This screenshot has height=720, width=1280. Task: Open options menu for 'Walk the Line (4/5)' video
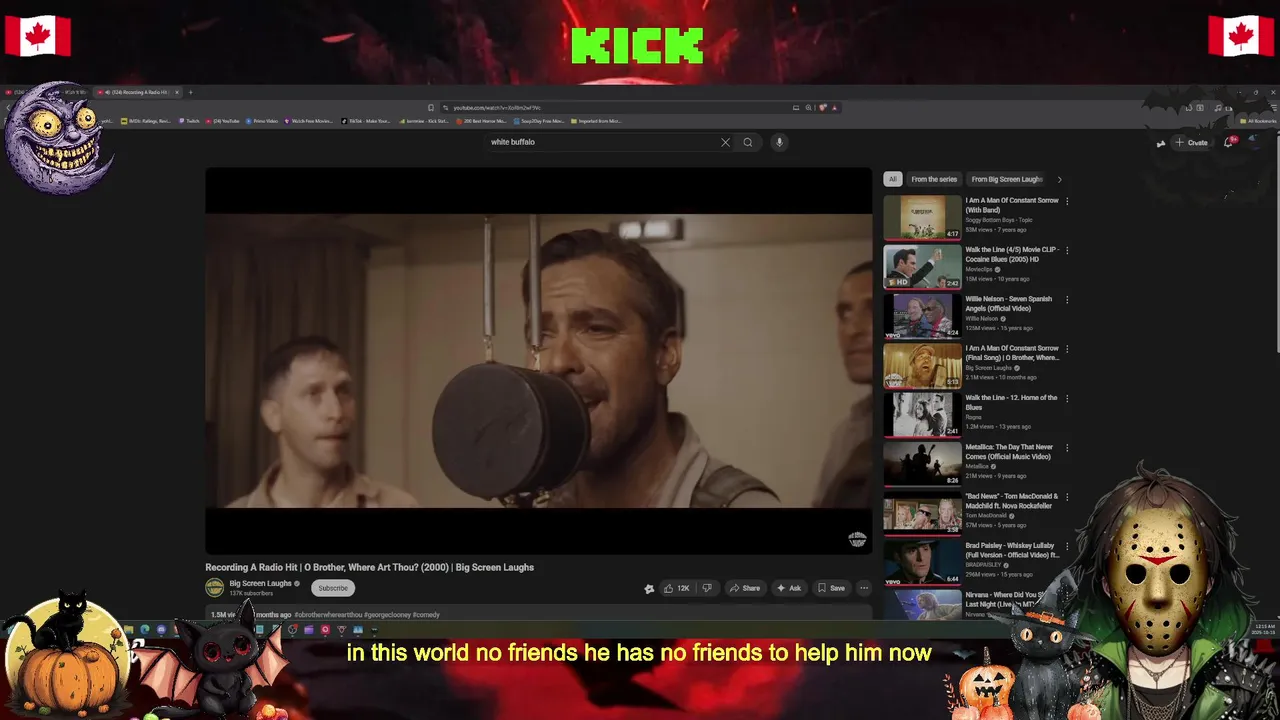pyautogui.click(x=1067, y=250)
